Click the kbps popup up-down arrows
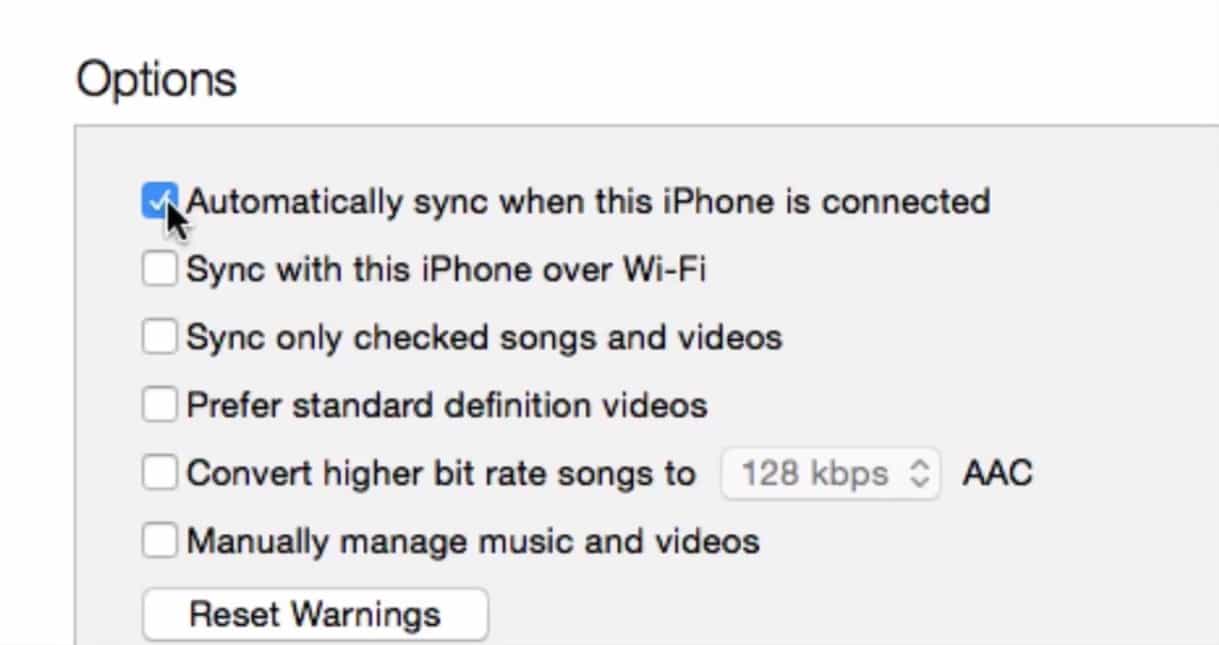The width and height of the screenshot is (1219, 645). click(x=920, y=473)
